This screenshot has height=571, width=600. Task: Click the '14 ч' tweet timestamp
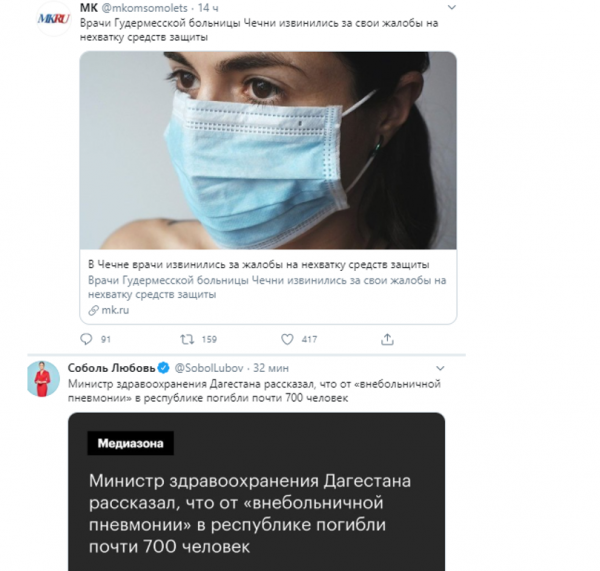pos(208,8)
